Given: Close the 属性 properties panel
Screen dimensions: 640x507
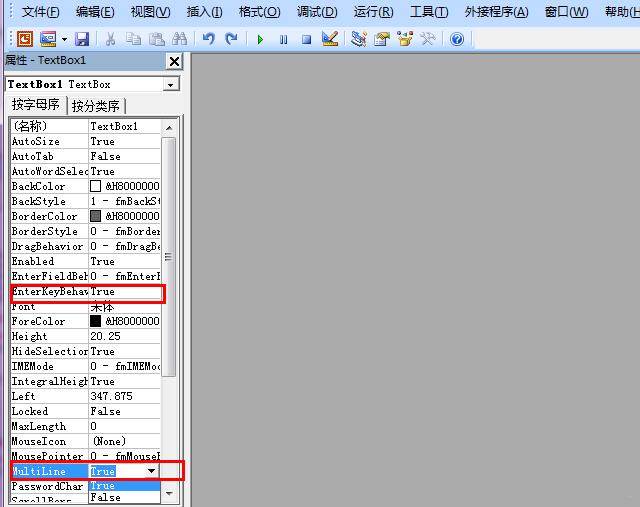Looking at the screenshot, I should 173,61.
